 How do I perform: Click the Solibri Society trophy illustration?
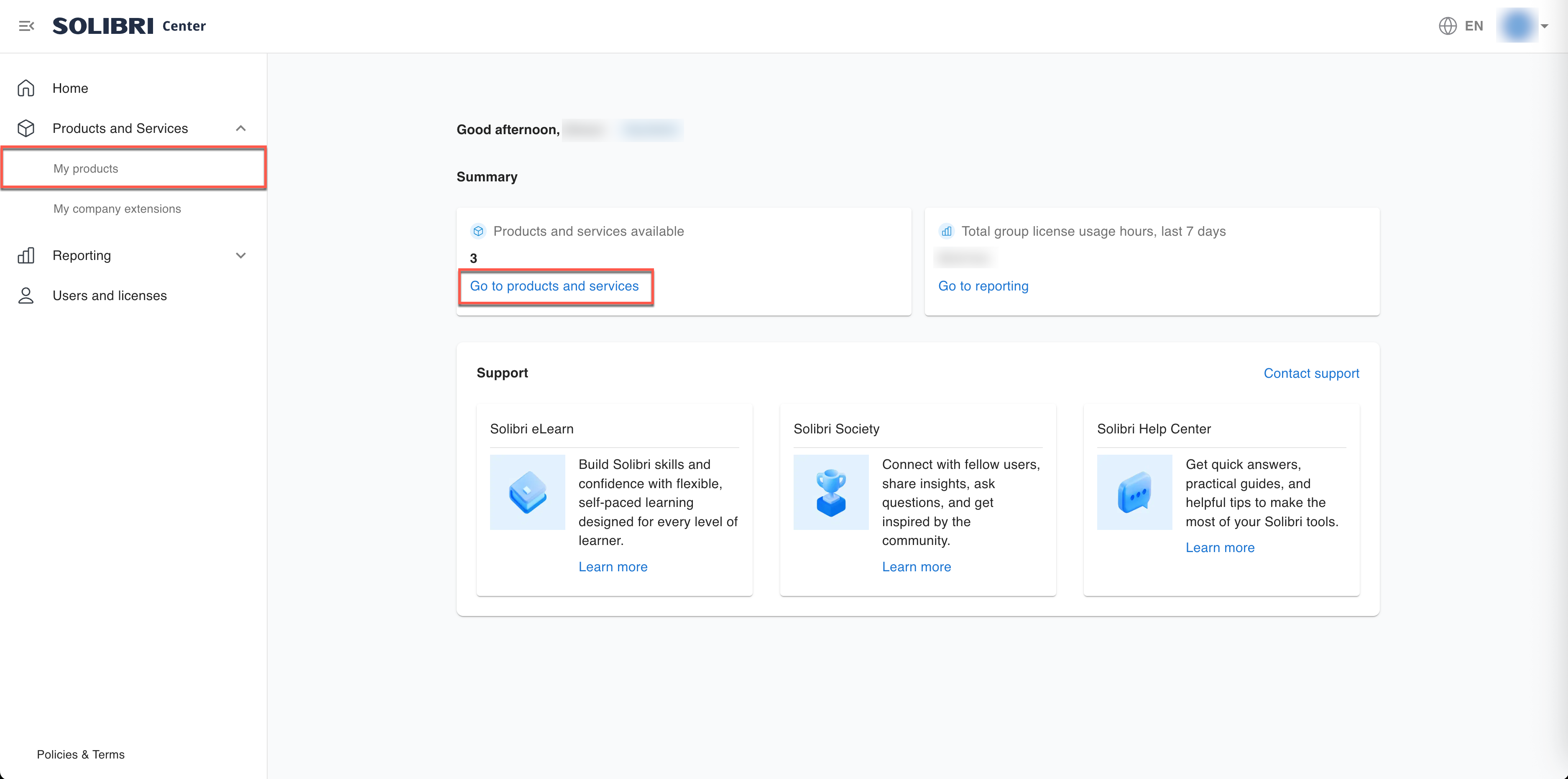click(830, 492)
